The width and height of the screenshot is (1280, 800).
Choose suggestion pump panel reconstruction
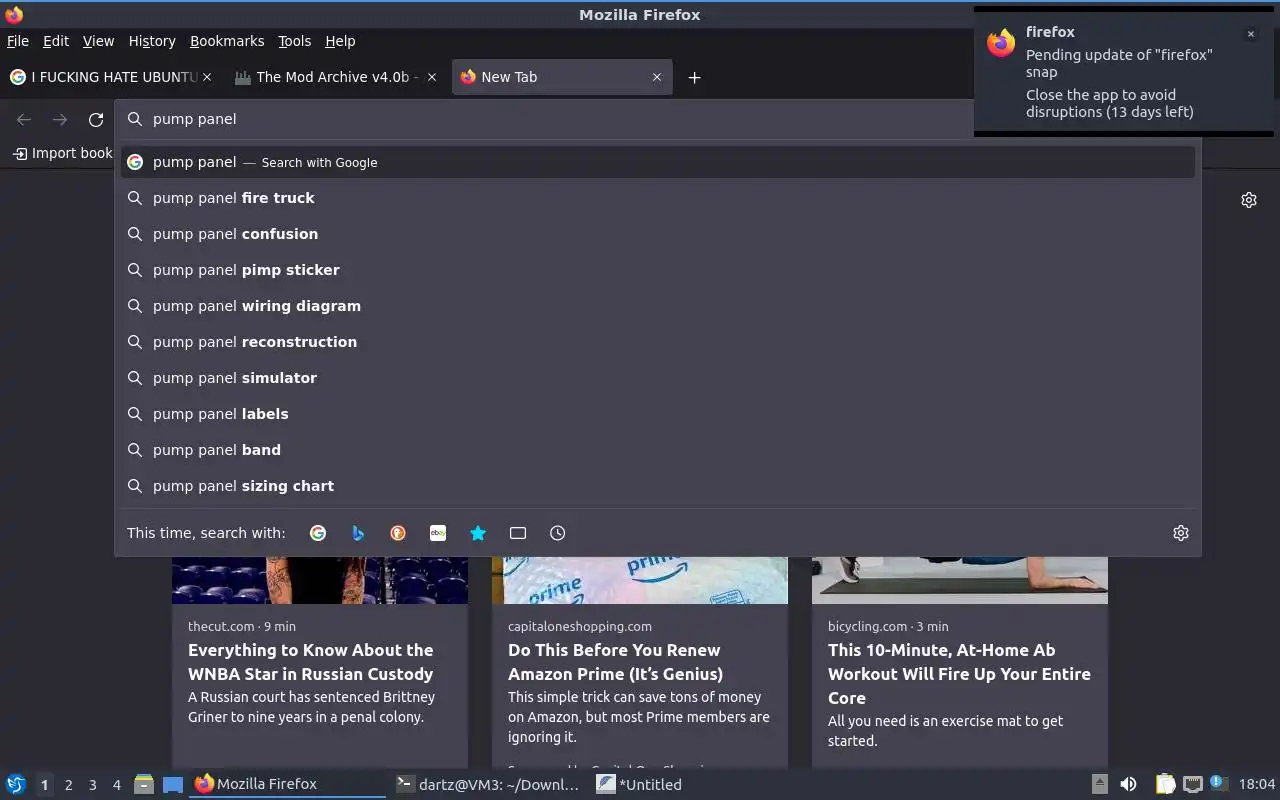[x=658, y=342]
